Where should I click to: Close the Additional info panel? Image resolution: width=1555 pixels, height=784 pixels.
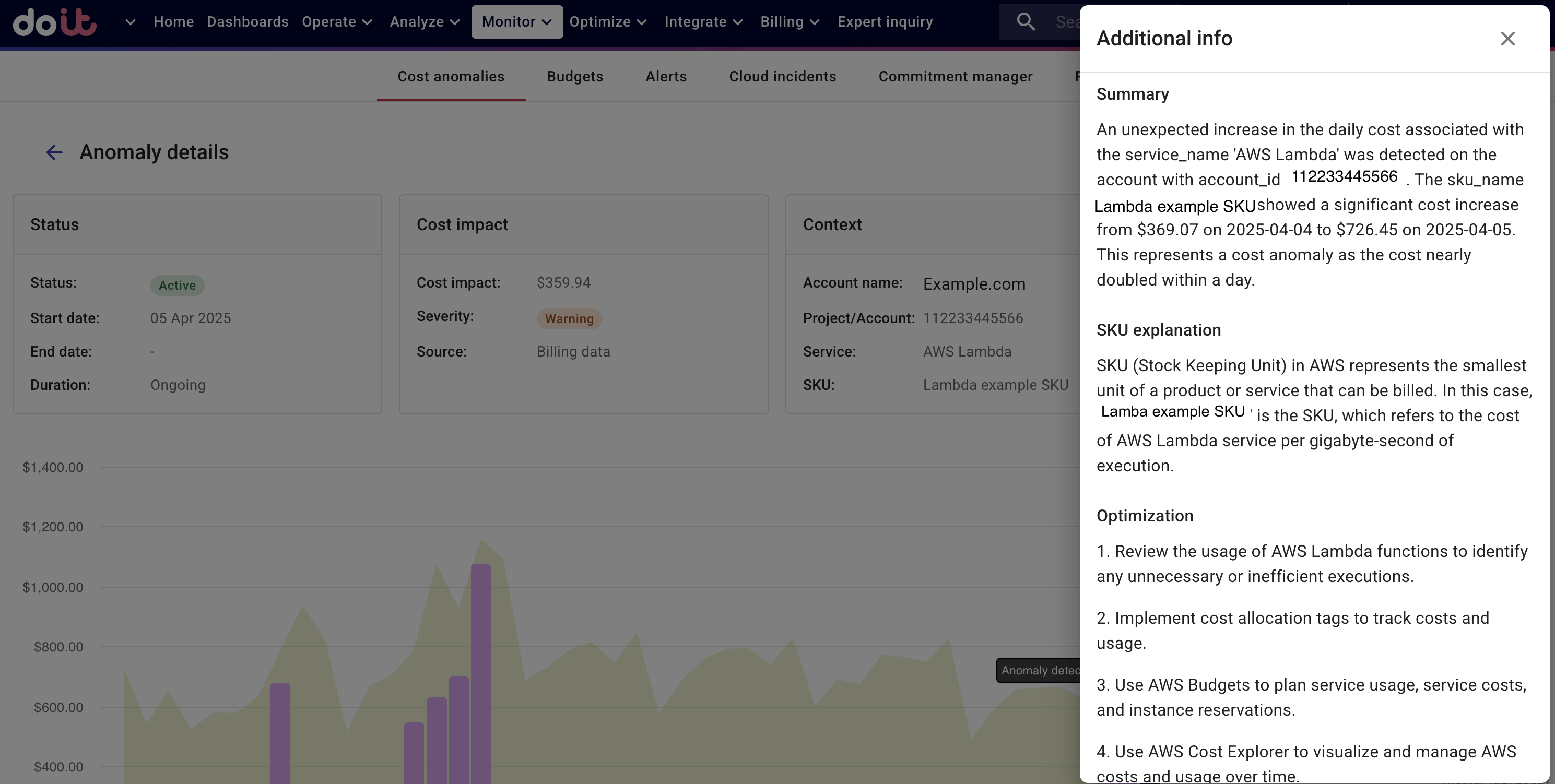click(x=1507, y=39)
